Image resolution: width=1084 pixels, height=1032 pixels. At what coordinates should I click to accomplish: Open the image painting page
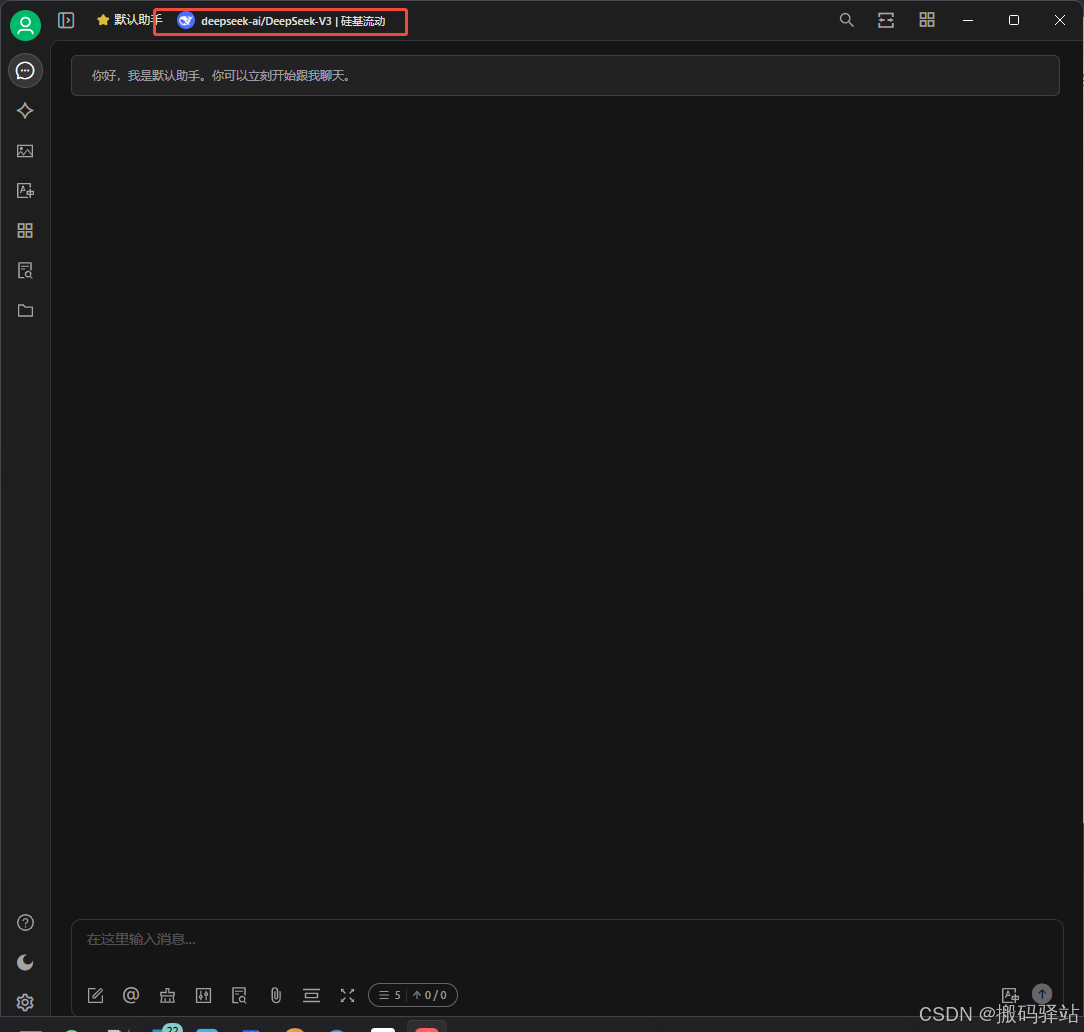(26, 151)
